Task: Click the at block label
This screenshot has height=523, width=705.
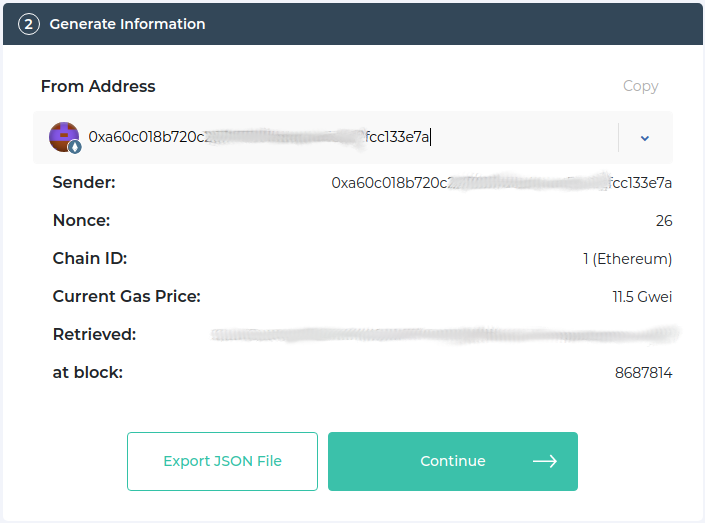Action: [88, 372]
